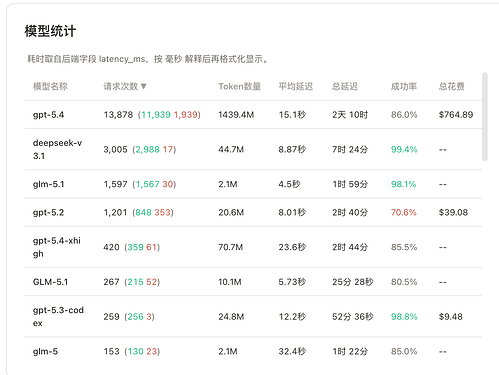The height and width of the screenshot is (375, 499).
Task: Click the 3,005 request count
Action: click(x=115, y=149)
